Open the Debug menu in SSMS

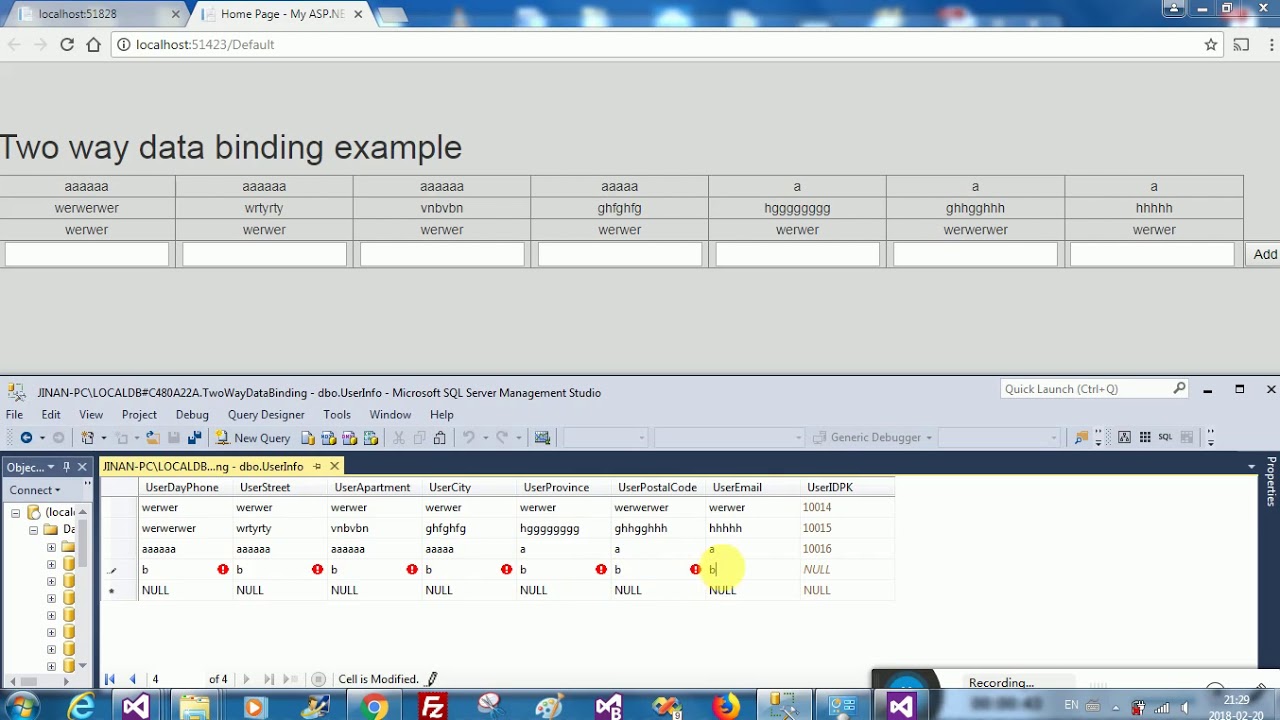click(x=192, y=414)
